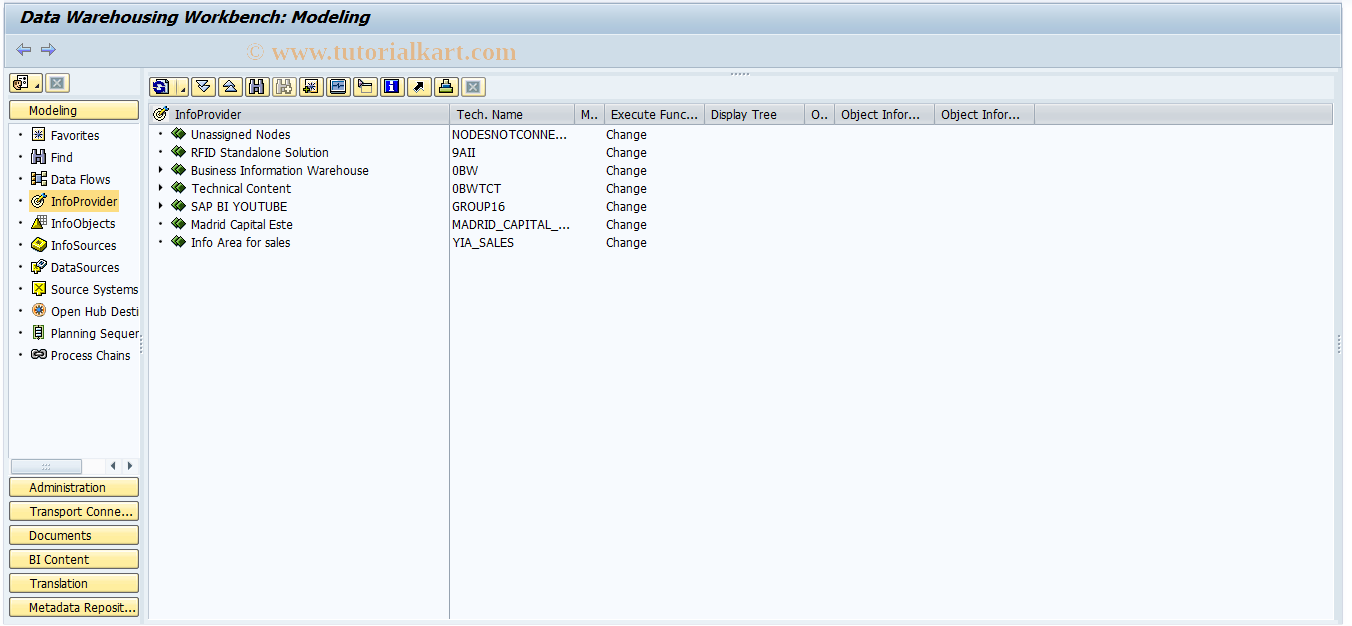
Task: Click Change for Madrid Capital Este
Action: pyautogui.click(x=626, y=224)
